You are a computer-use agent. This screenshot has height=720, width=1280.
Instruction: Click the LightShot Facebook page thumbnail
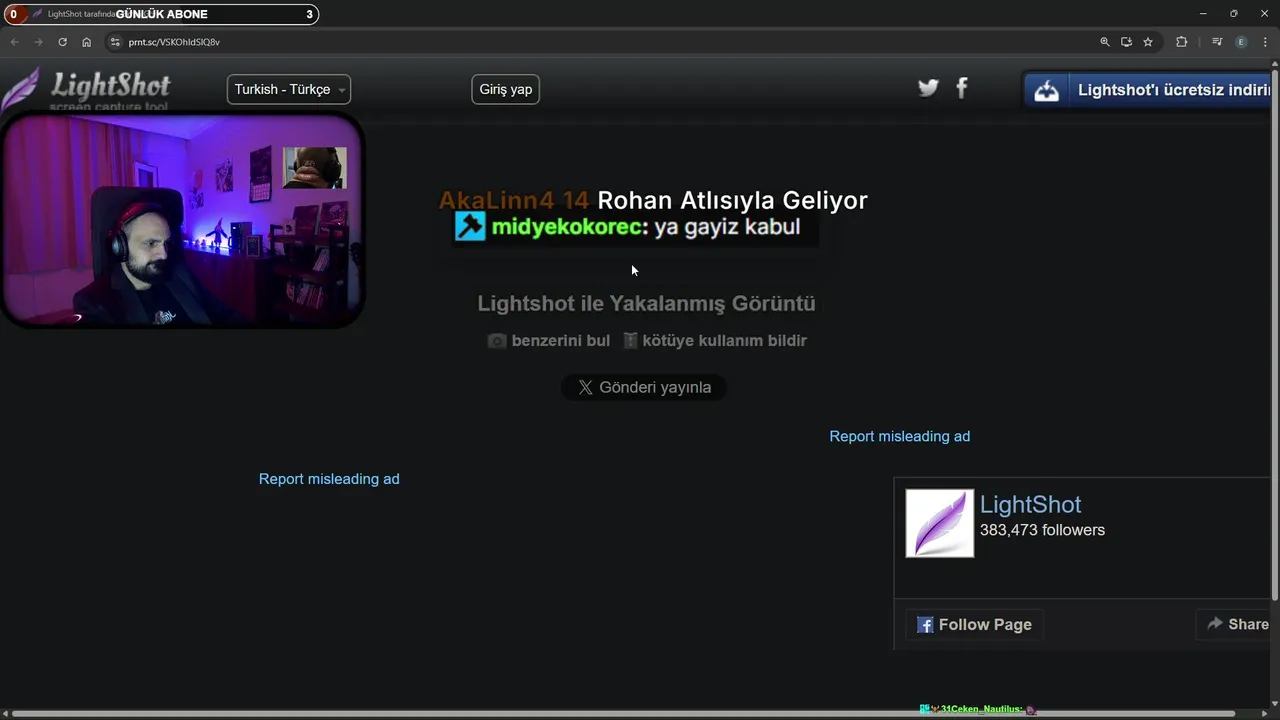940,523
